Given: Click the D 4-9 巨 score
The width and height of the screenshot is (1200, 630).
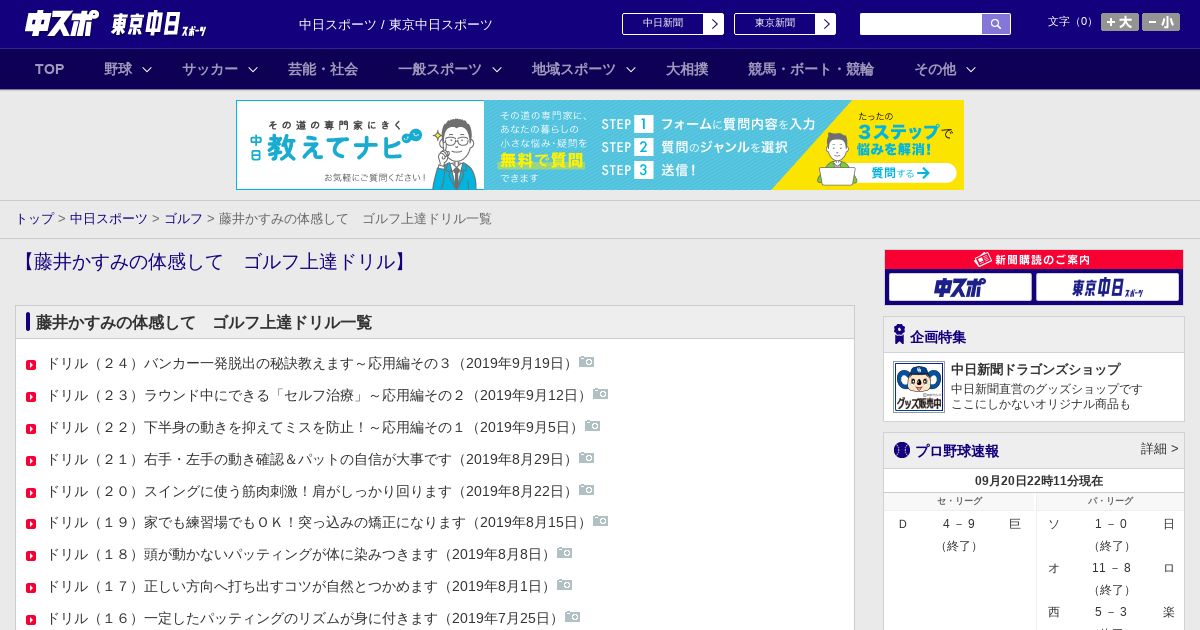Looking at the screenshot, I should (959, 524).
